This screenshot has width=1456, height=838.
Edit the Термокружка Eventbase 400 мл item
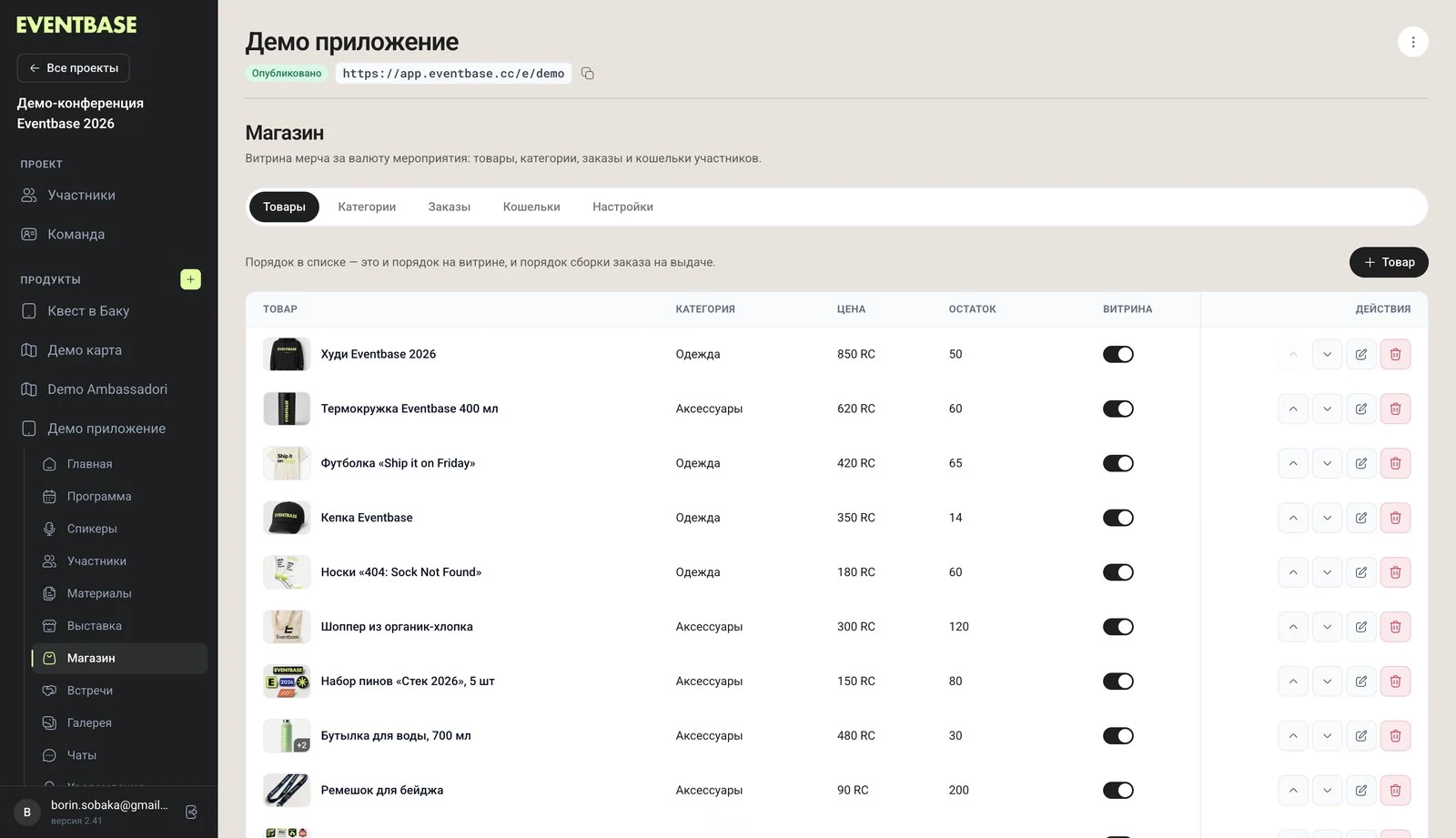[x=1361, y=409]
